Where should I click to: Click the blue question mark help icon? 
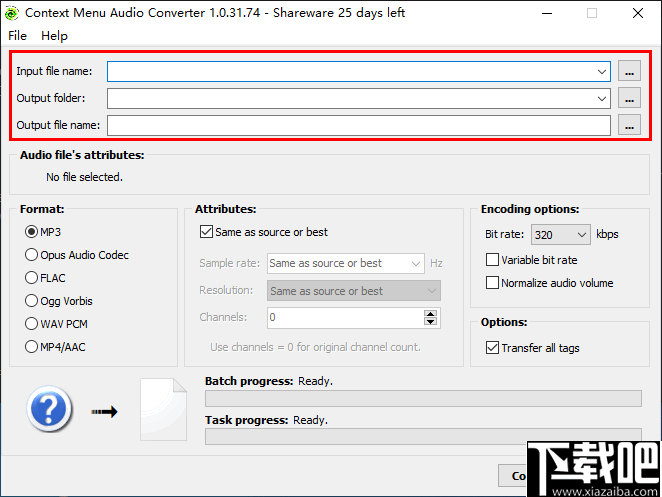(49, 409)
